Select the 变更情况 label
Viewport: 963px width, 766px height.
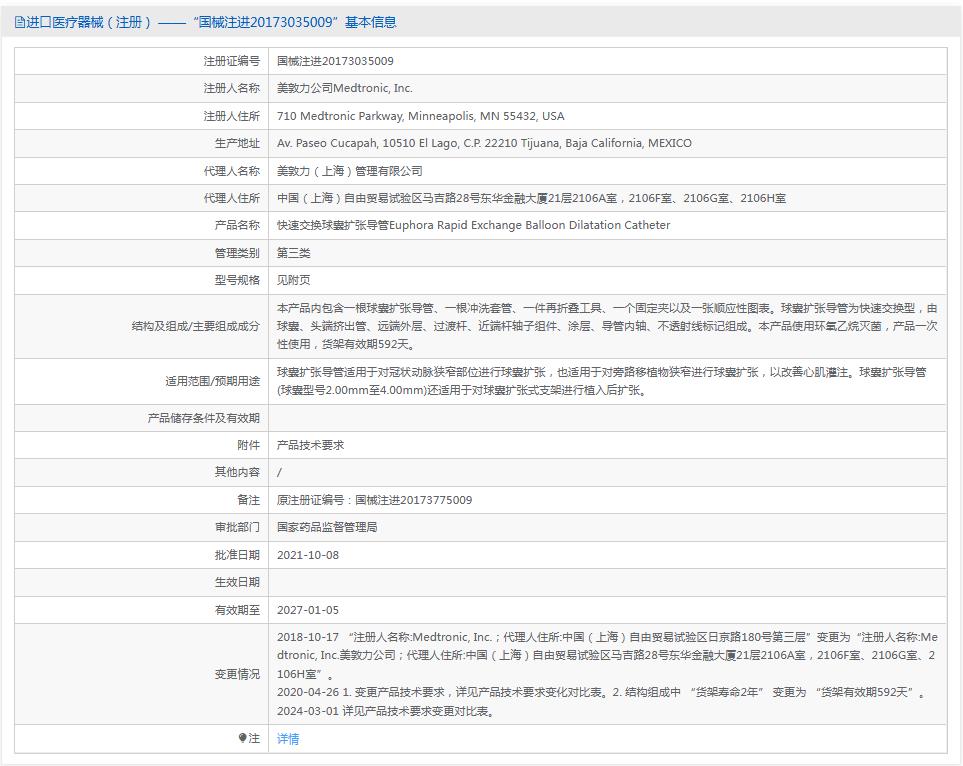pos(237,674)
